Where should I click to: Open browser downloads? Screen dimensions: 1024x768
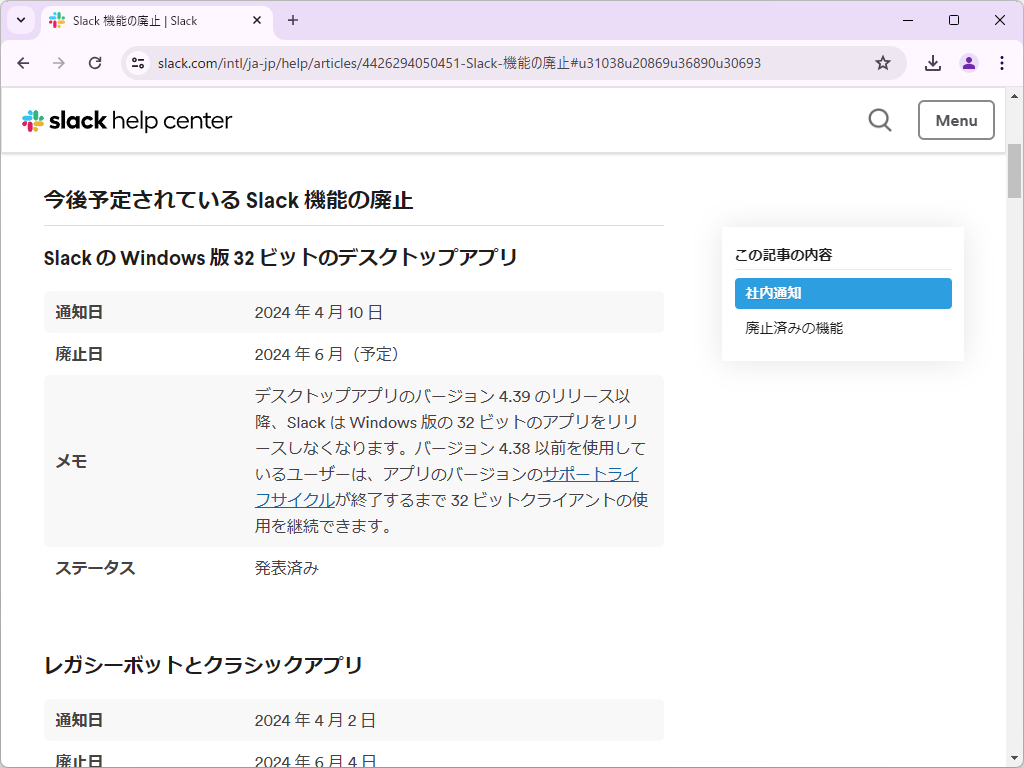click(933, 63)
